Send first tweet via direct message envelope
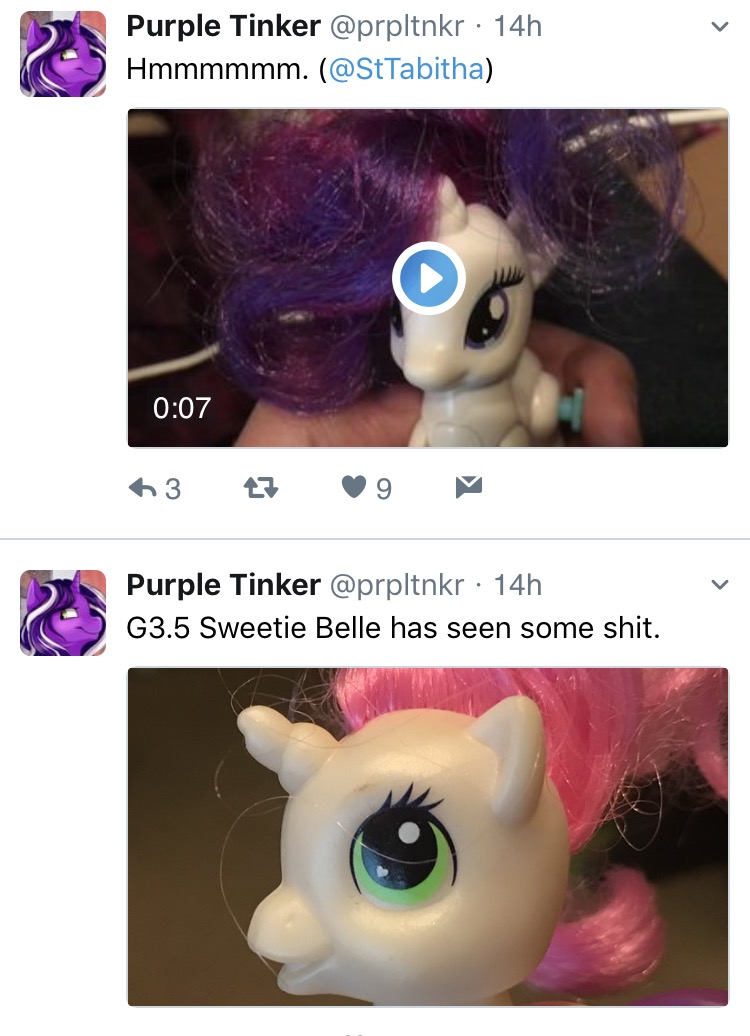This screenshot has width=750, height=1036. point(469,487)
